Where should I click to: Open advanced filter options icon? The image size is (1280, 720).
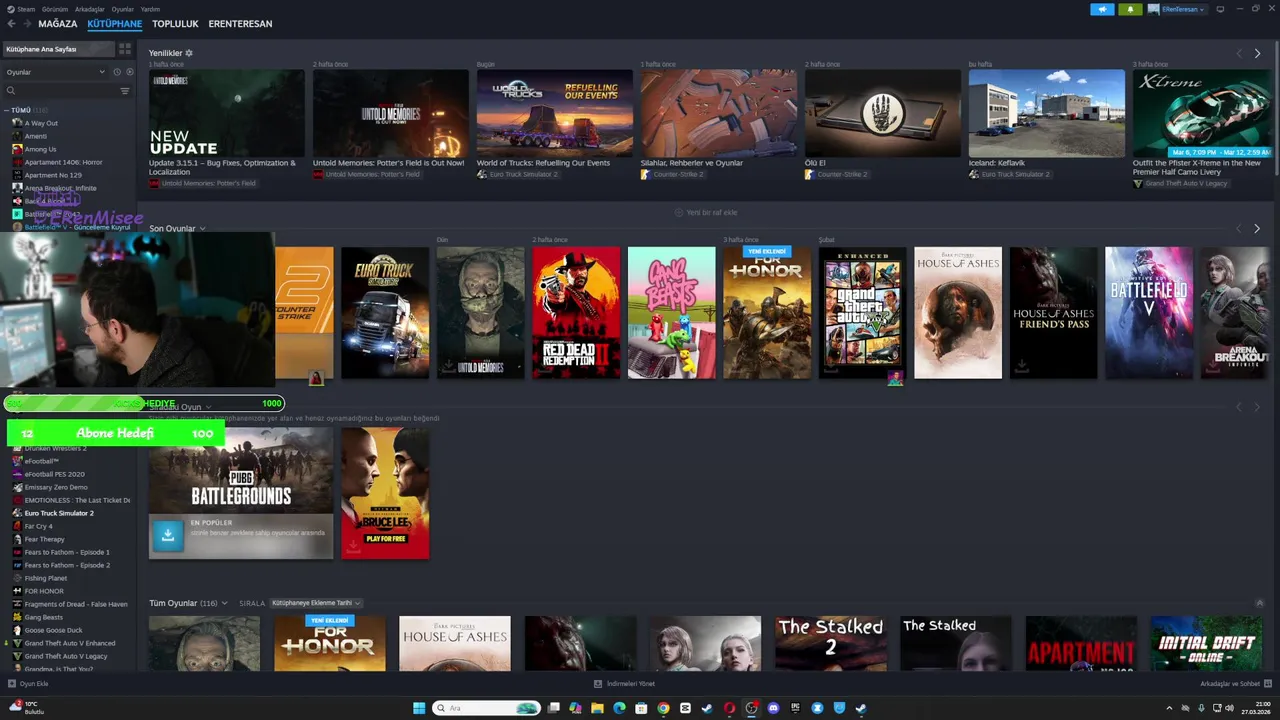[x=125, y=91]
